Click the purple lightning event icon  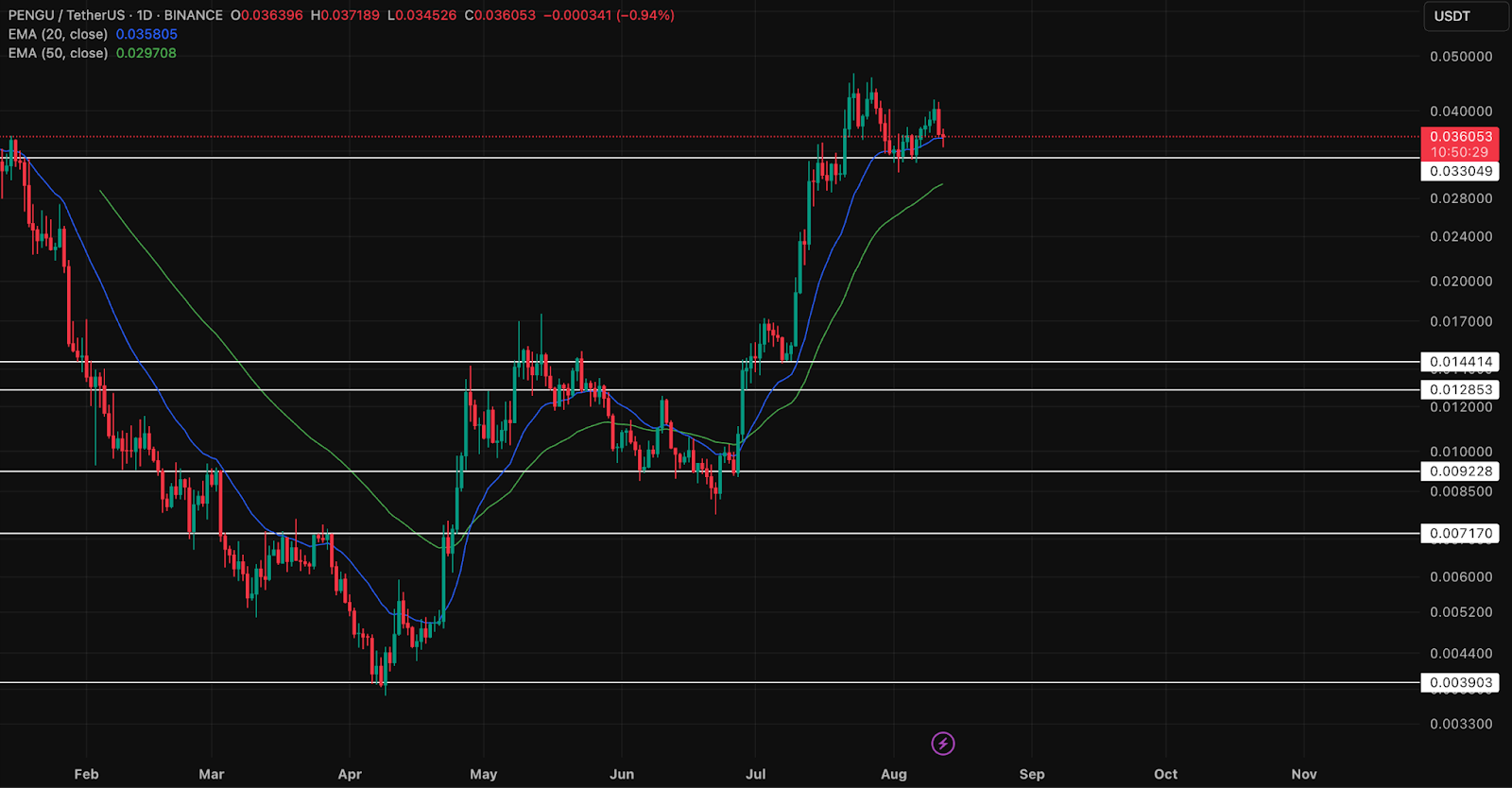point(942,744)
